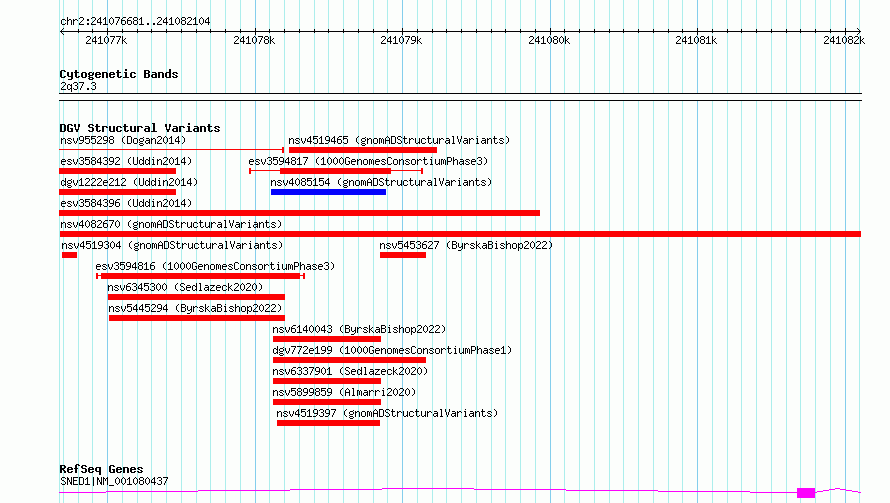The height and width of the screenshot is (503, 890).
Task: Click the nsv5899859 (Almarri2020) label
Action: coord(344,392)
